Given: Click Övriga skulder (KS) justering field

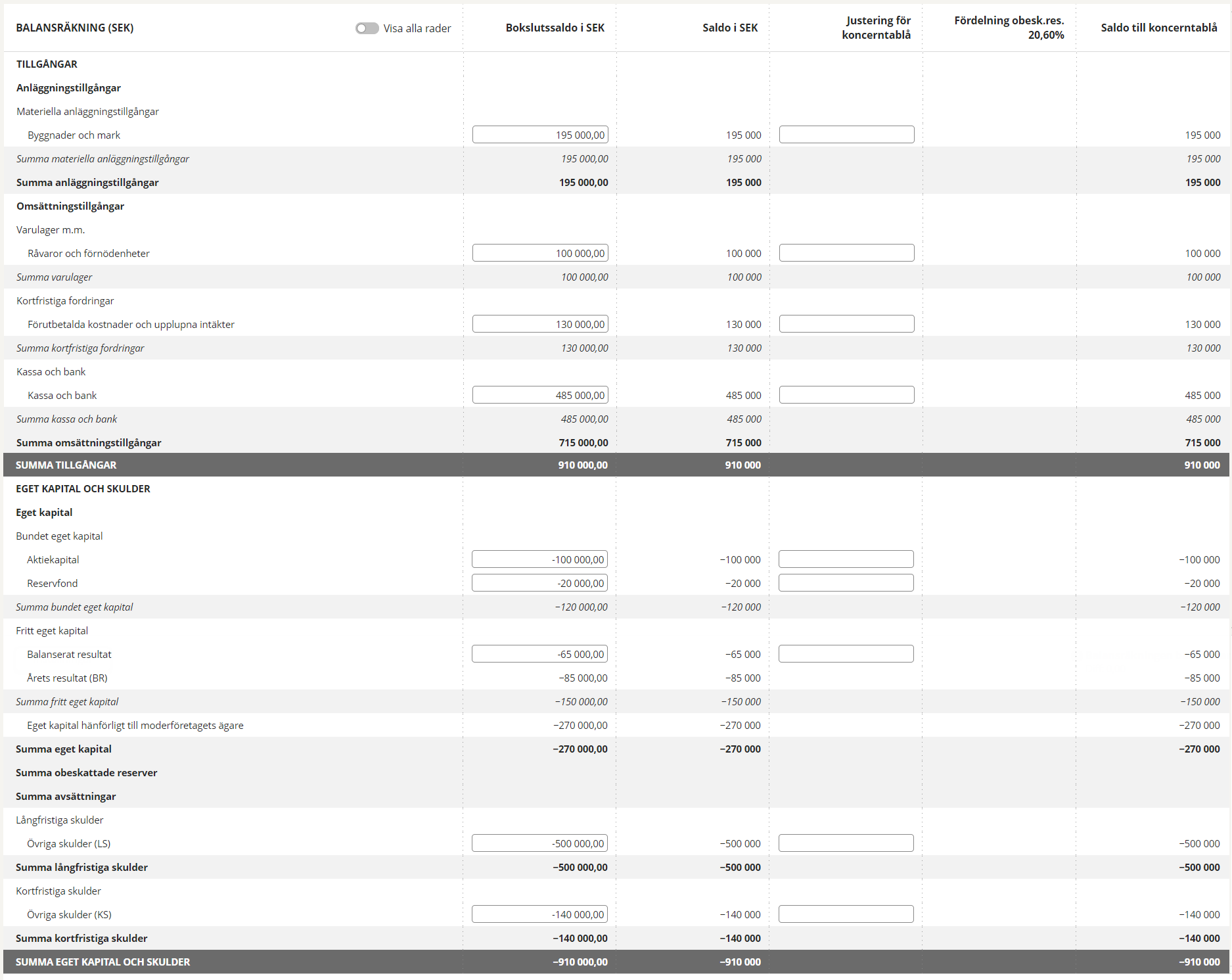Looking at the screenshot, I should (x=846, y=914).
